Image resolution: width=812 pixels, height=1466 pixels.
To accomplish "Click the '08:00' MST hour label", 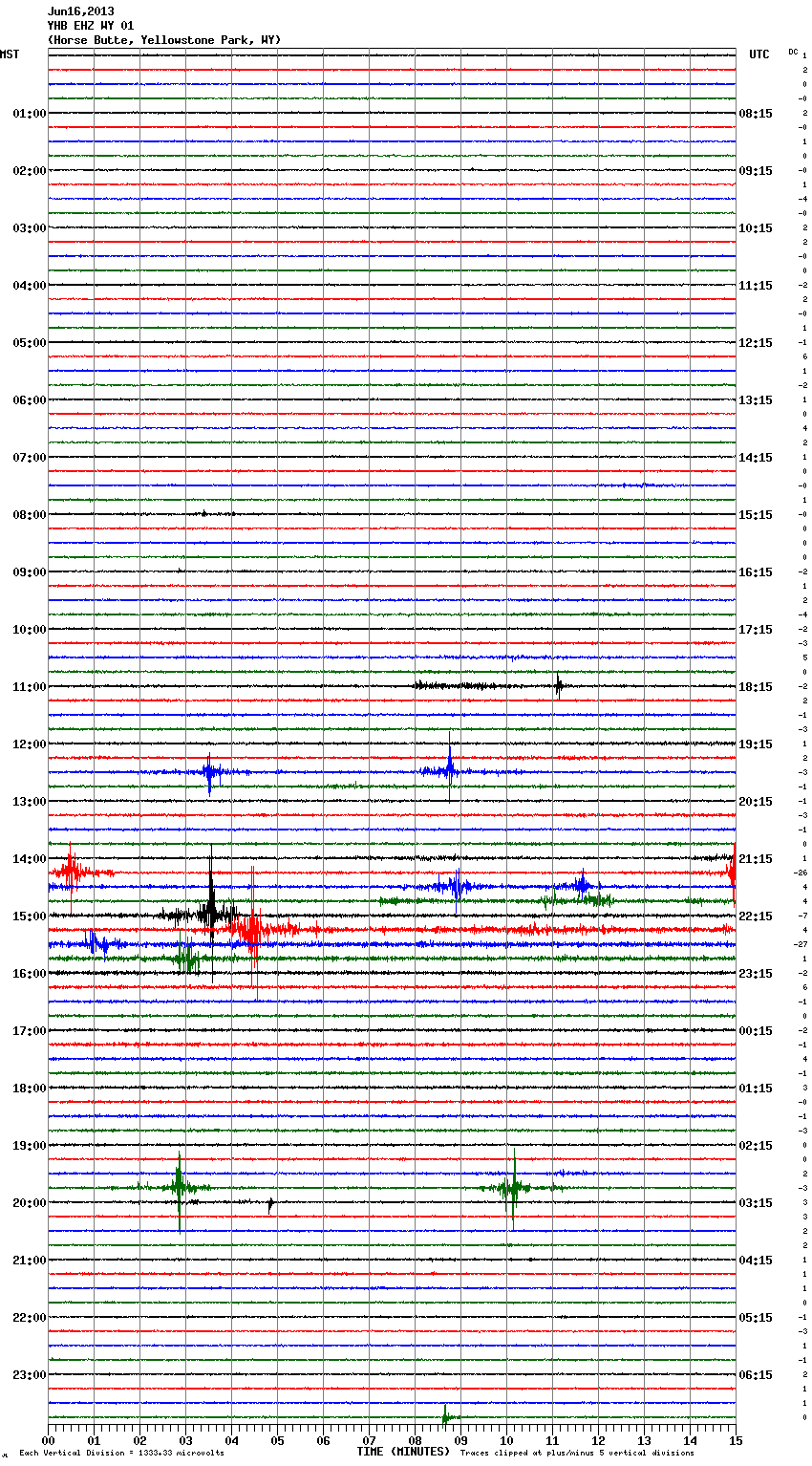I will (29, 515).
